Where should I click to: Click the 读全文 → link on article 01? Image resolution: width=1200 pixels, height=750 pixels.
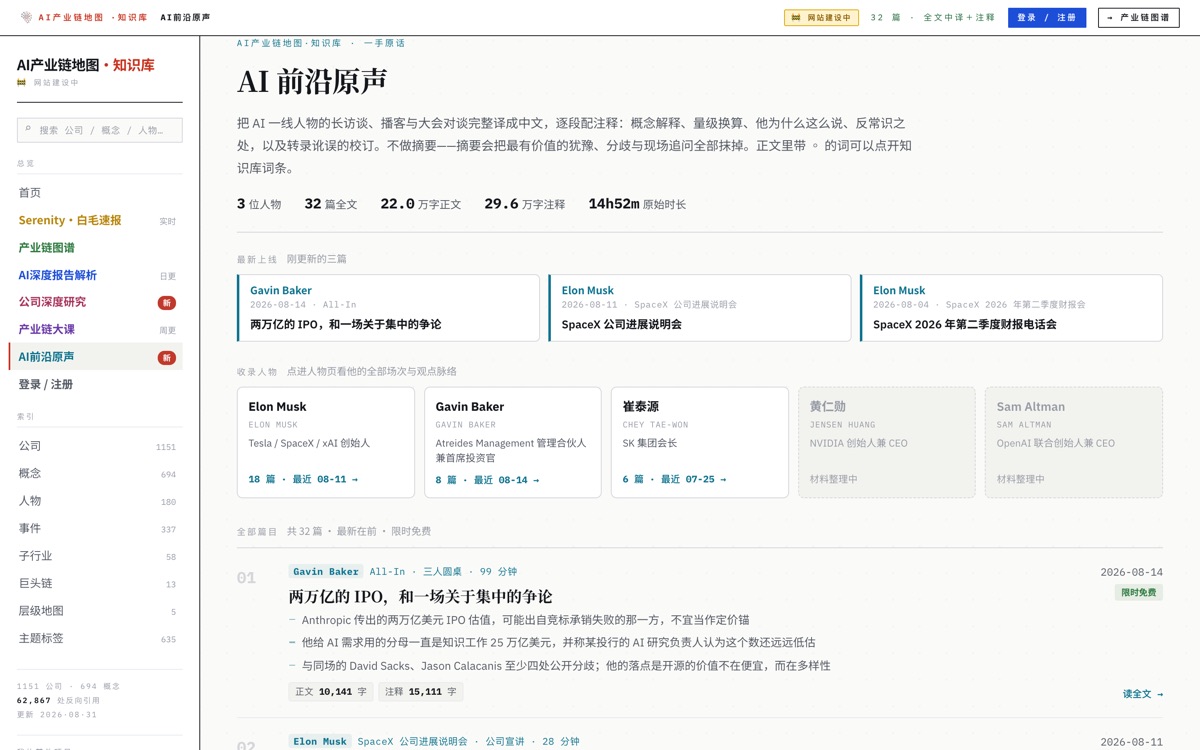click(1143, 694)
